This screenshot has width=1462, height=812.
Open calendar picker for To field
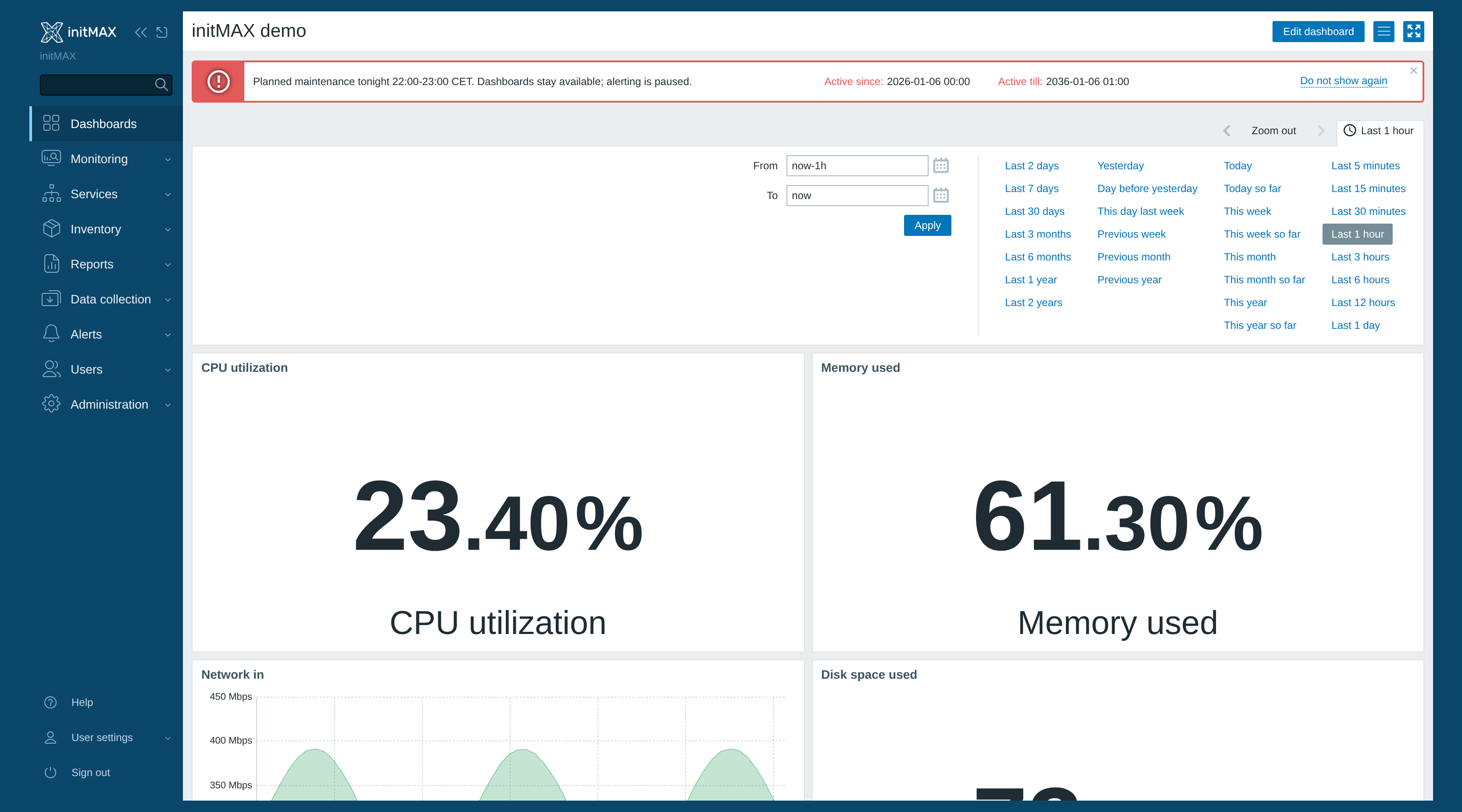[940, 195]
